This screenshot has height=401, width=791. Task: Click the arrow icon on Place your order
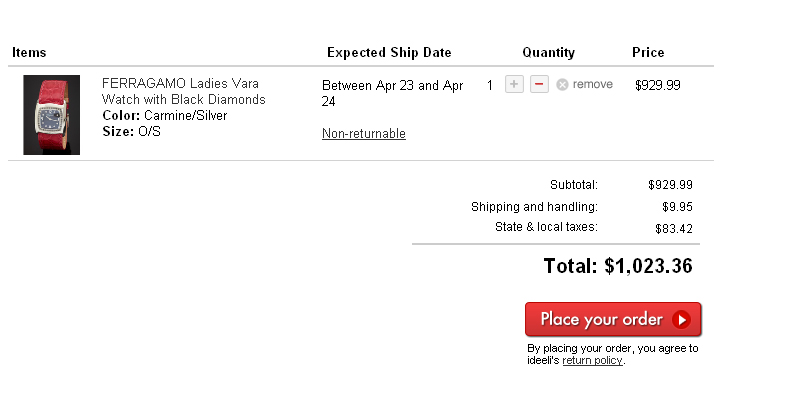[682, 319]
